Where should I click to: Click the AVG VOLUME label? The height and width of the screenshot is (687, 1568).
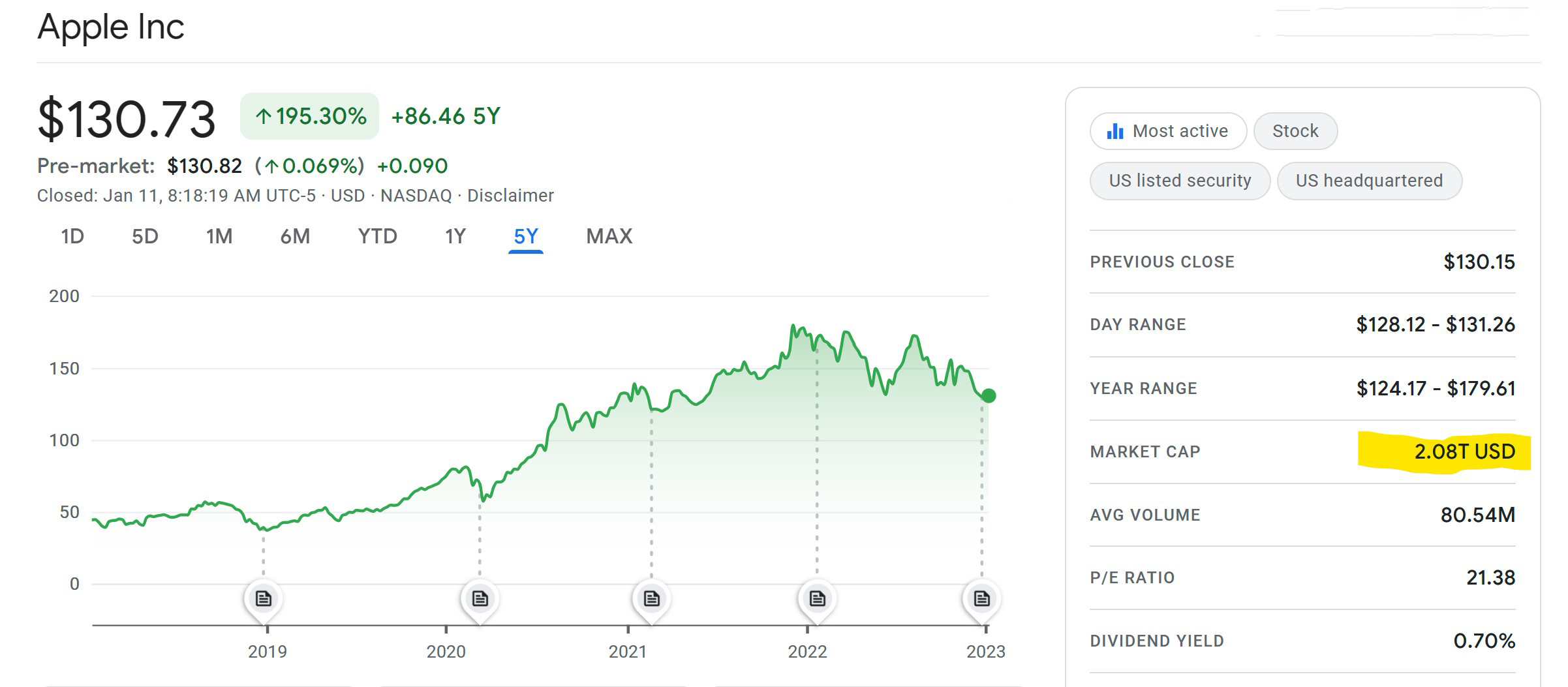[1145, 515]
